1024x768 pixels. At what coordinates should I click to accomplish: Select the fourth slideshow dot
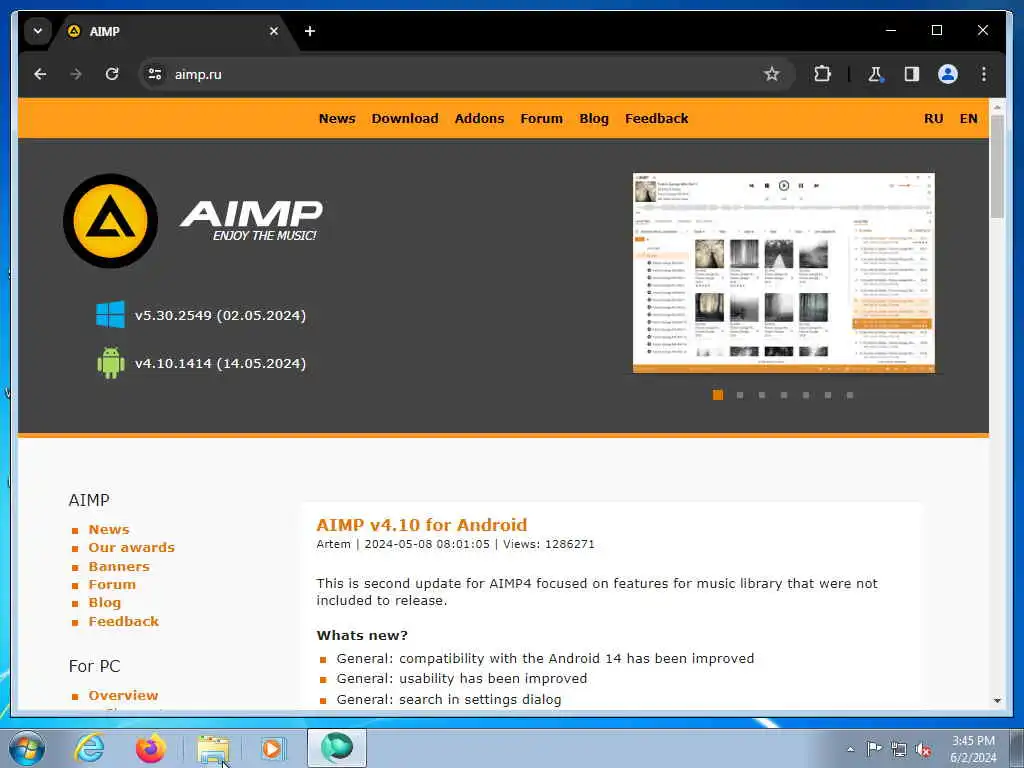click(784, 395)
